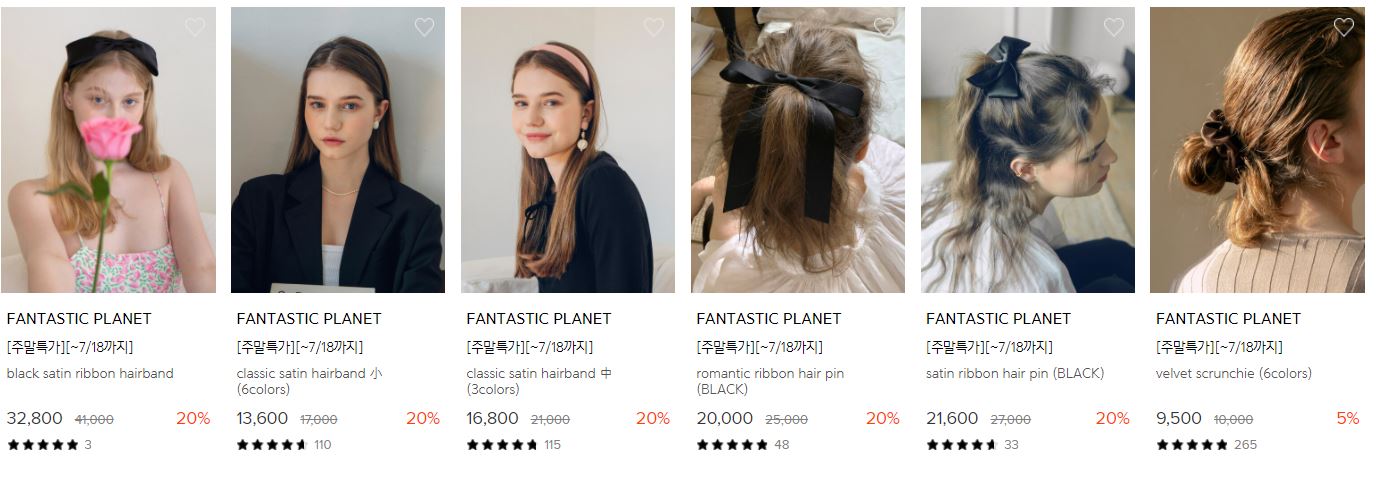Viewport: 1376px width, 483px height.
Task: Add satin ribbon hair pin to wishlist
Action: [1114, 27]
